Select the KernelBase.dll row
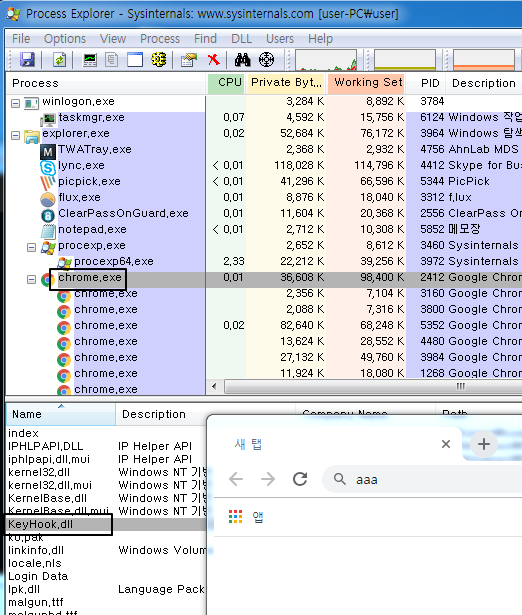This screenshot has width=522, height=615. pyautogui.click(x=107, y=498)
